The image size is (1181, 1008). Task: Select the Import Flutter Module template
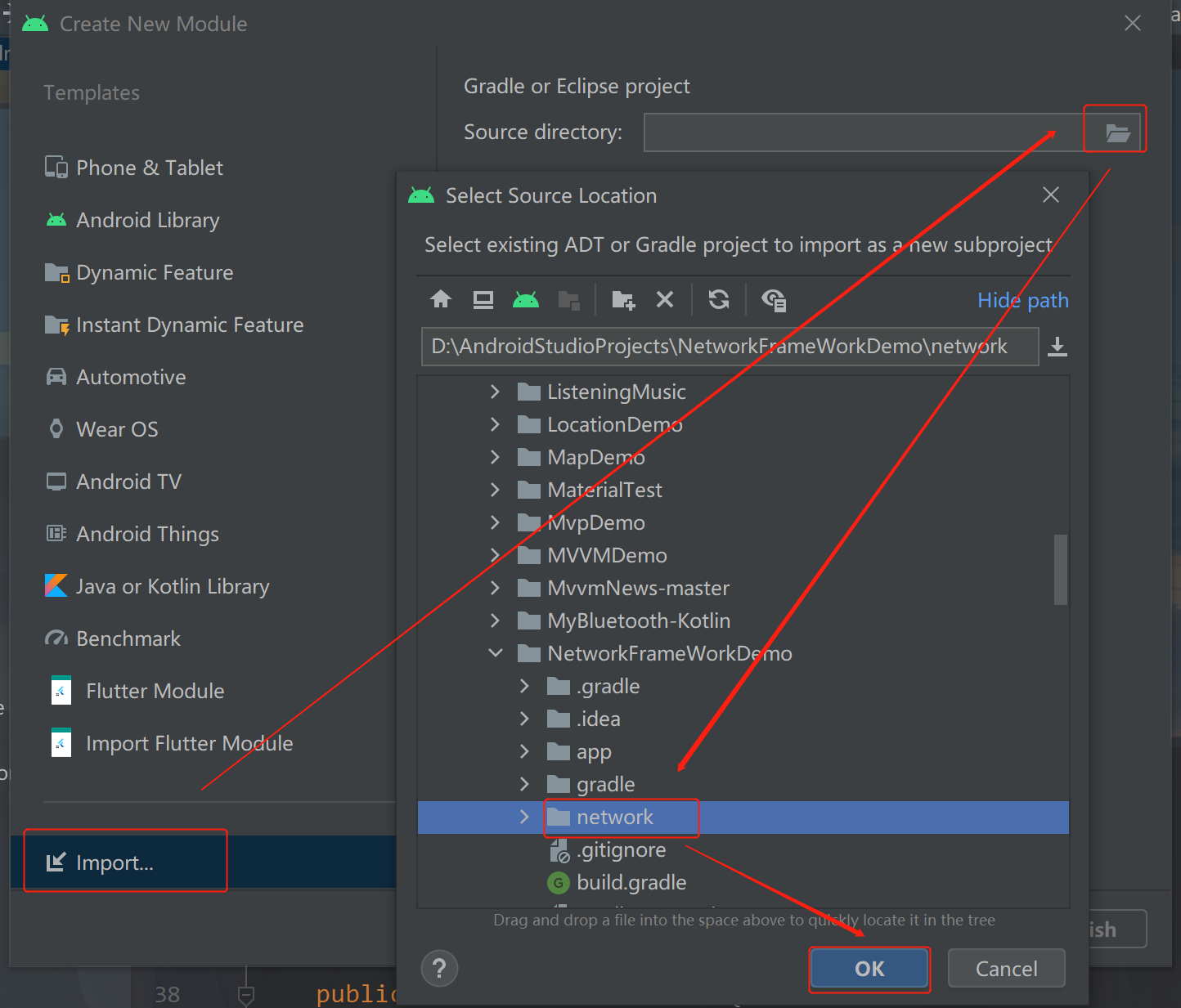pyautogui.click(x=171, y=743)
